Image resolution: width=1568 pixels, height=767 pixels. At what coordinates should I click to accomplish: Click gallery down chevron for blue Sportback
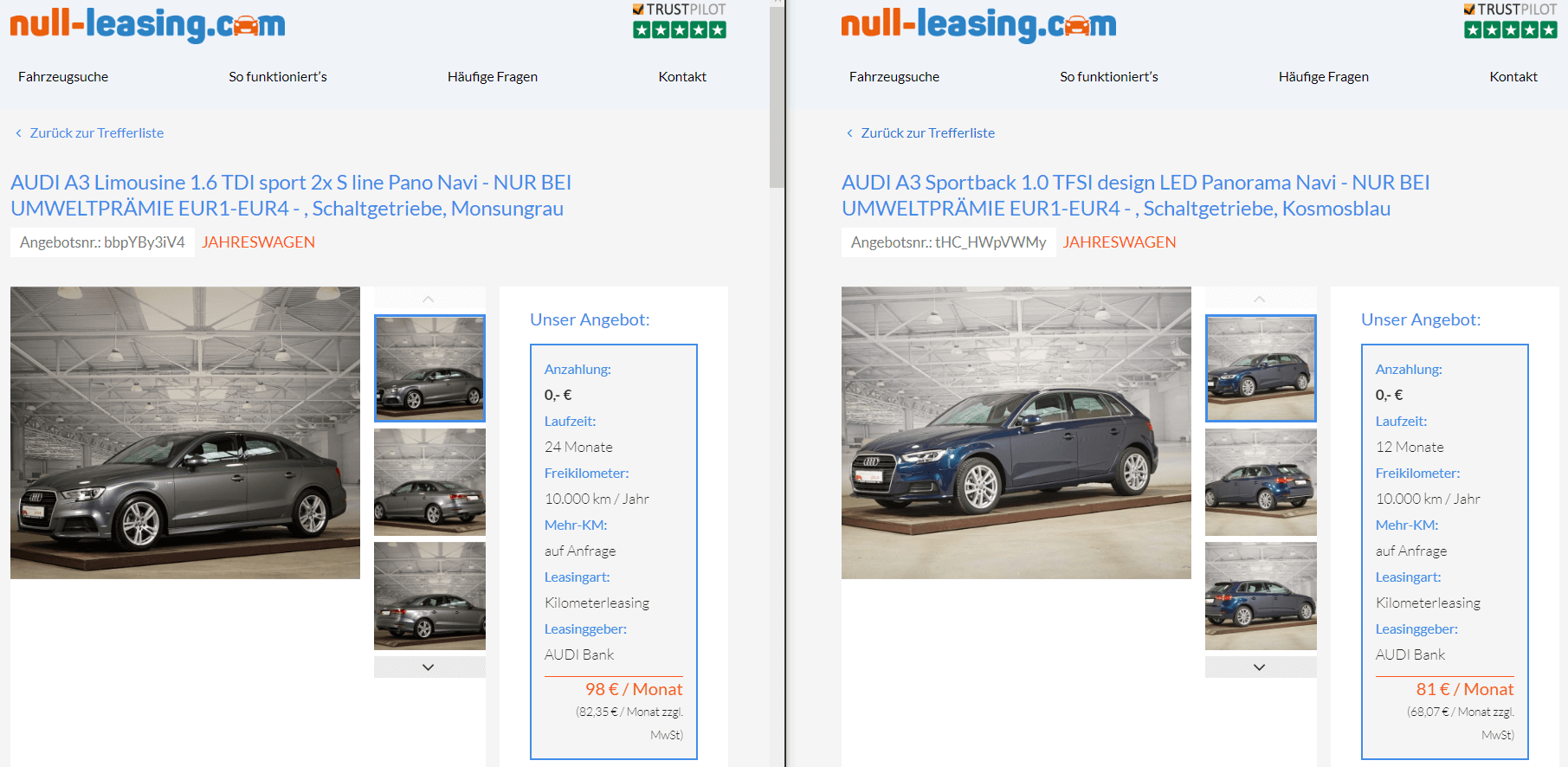(1260, 667)
